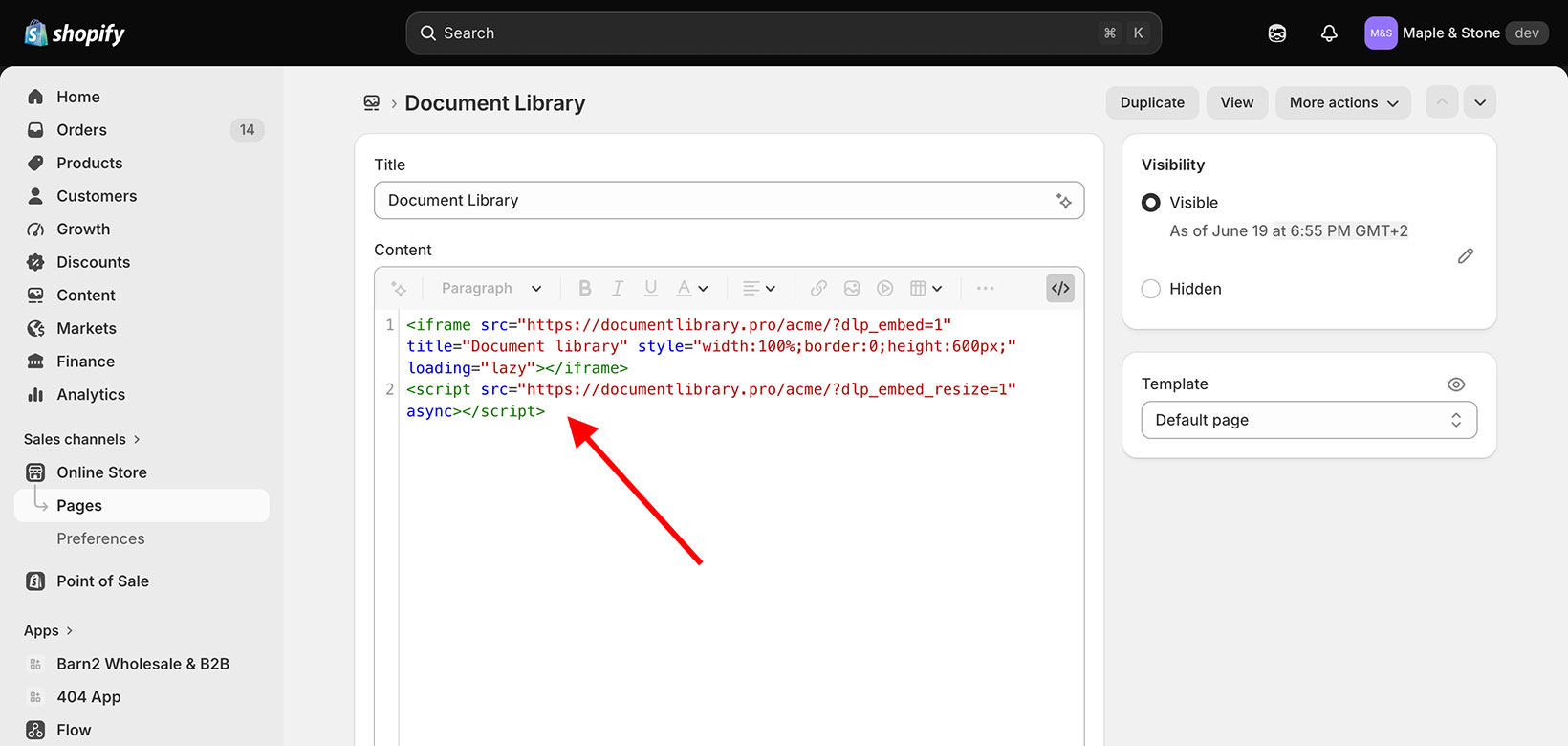Image resolution: width=1568 pixels, height=746 pixels.
Task: Click the iframe code on line 1
Action: 710,346
